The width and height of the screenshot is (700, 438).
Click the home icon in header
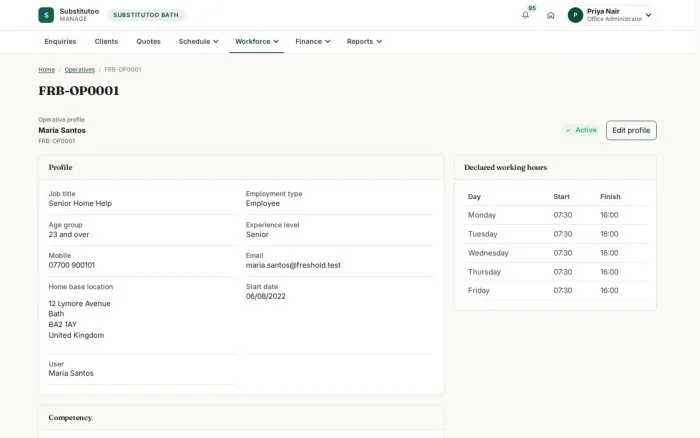click(x=550, y=15)
